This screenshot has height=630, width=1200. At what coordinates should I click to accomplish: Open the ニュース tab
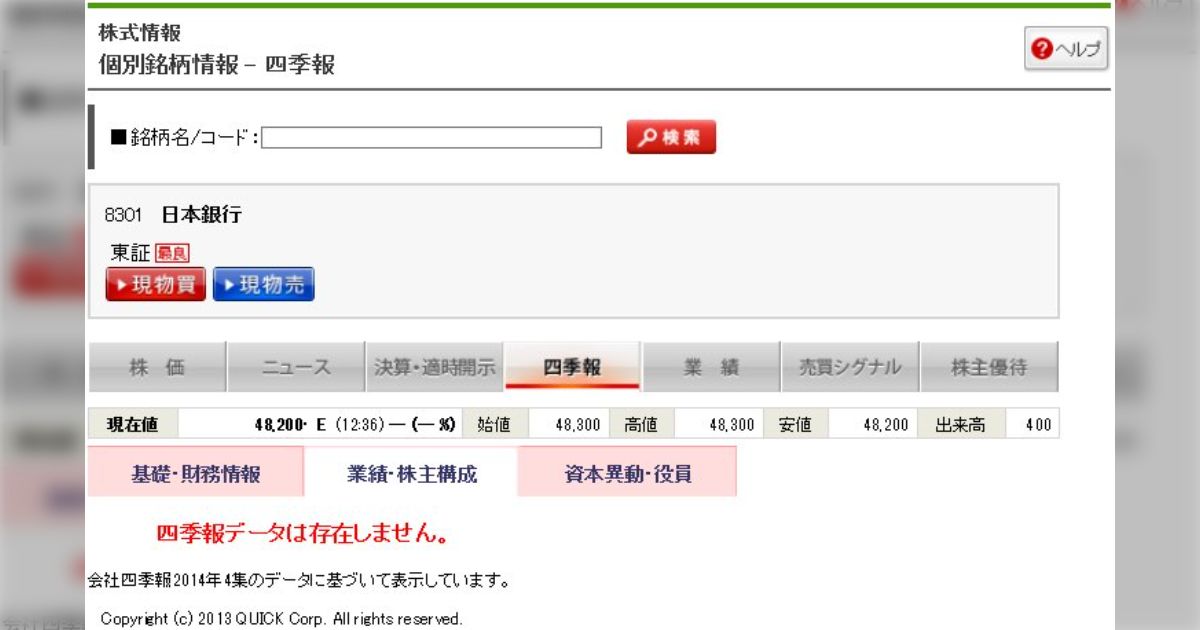click(296, 367)
